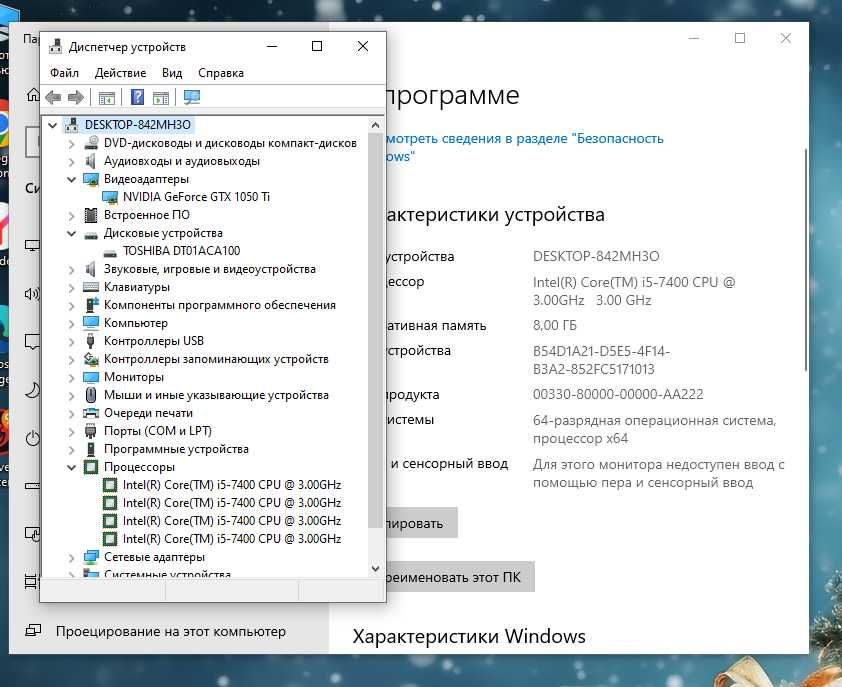Click the Клавиатуры keyboard icon

(x=91, y=287)
